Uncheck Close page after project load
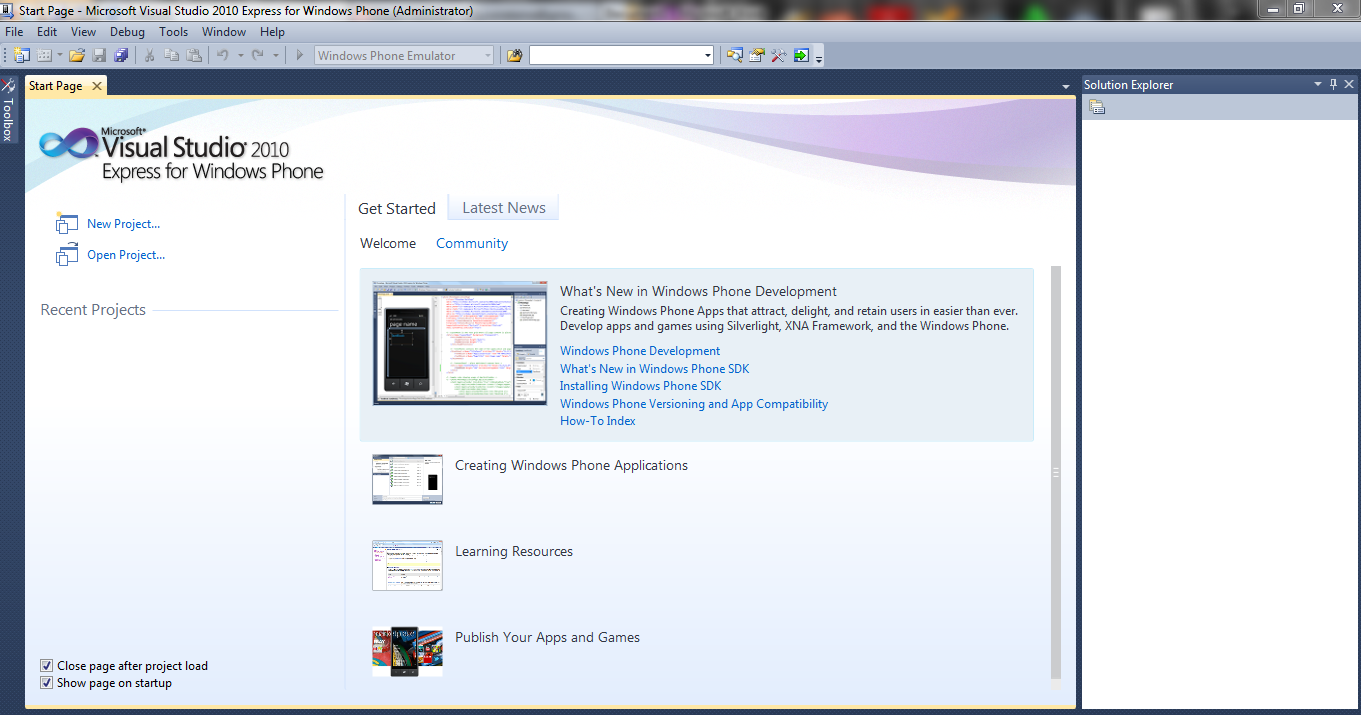Image resolution: width=1361 pixels, height=715 pixels. [46, 666]
